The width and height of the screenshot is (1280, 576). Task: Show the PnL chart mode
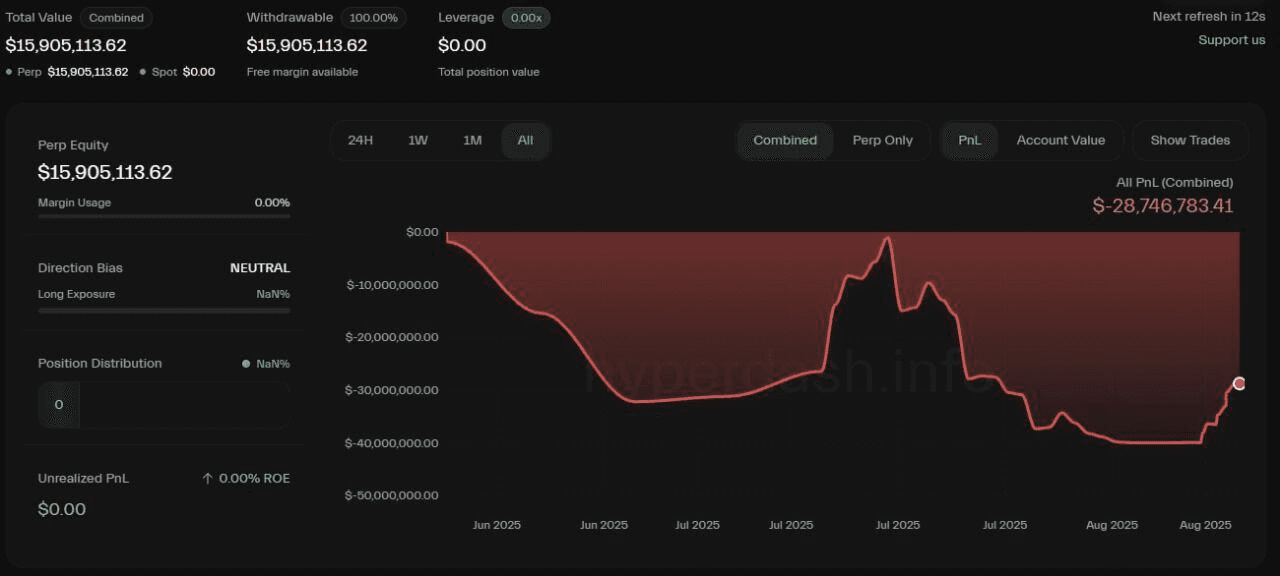click(x=969, y=140)
